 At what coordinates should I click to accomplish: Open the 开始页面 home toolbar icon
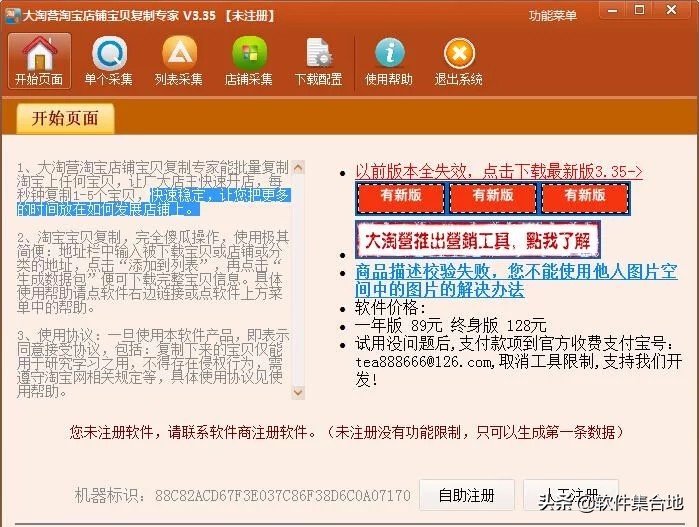39,61
